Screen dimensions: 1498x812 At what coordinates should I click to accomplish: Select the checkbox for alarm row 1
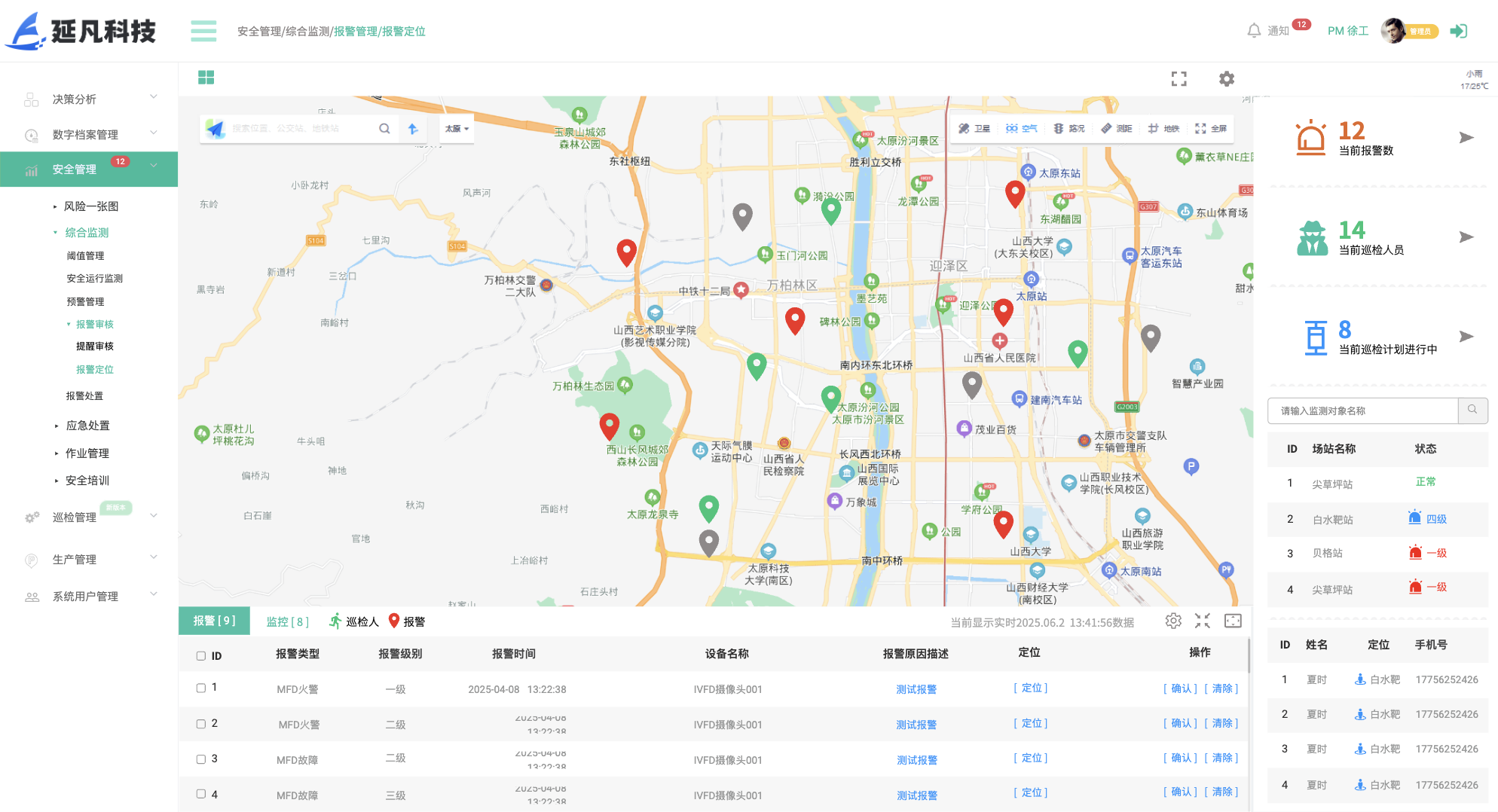pos(200,688)
